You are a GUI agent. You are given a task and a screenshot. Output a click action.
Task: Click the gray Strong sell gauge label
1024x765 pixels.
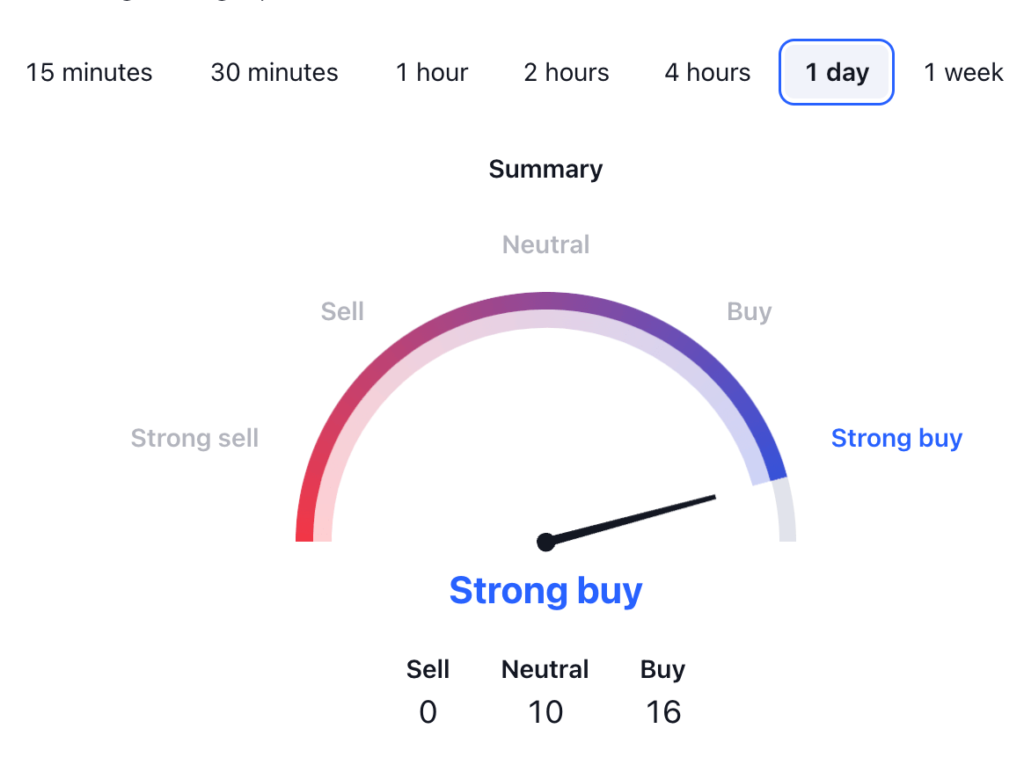click(195, 438)
